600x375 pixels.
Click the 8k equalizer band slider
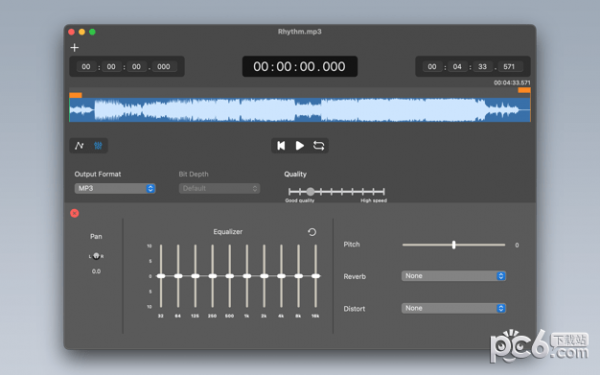click(x=298, y=276)
